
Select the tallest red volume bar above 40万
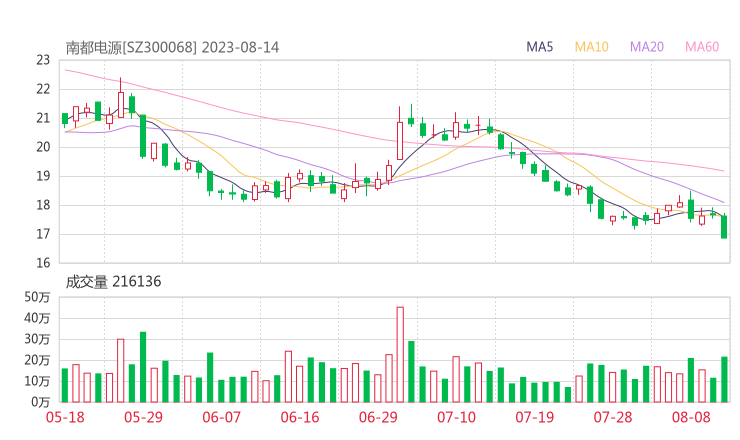(400, 355)
